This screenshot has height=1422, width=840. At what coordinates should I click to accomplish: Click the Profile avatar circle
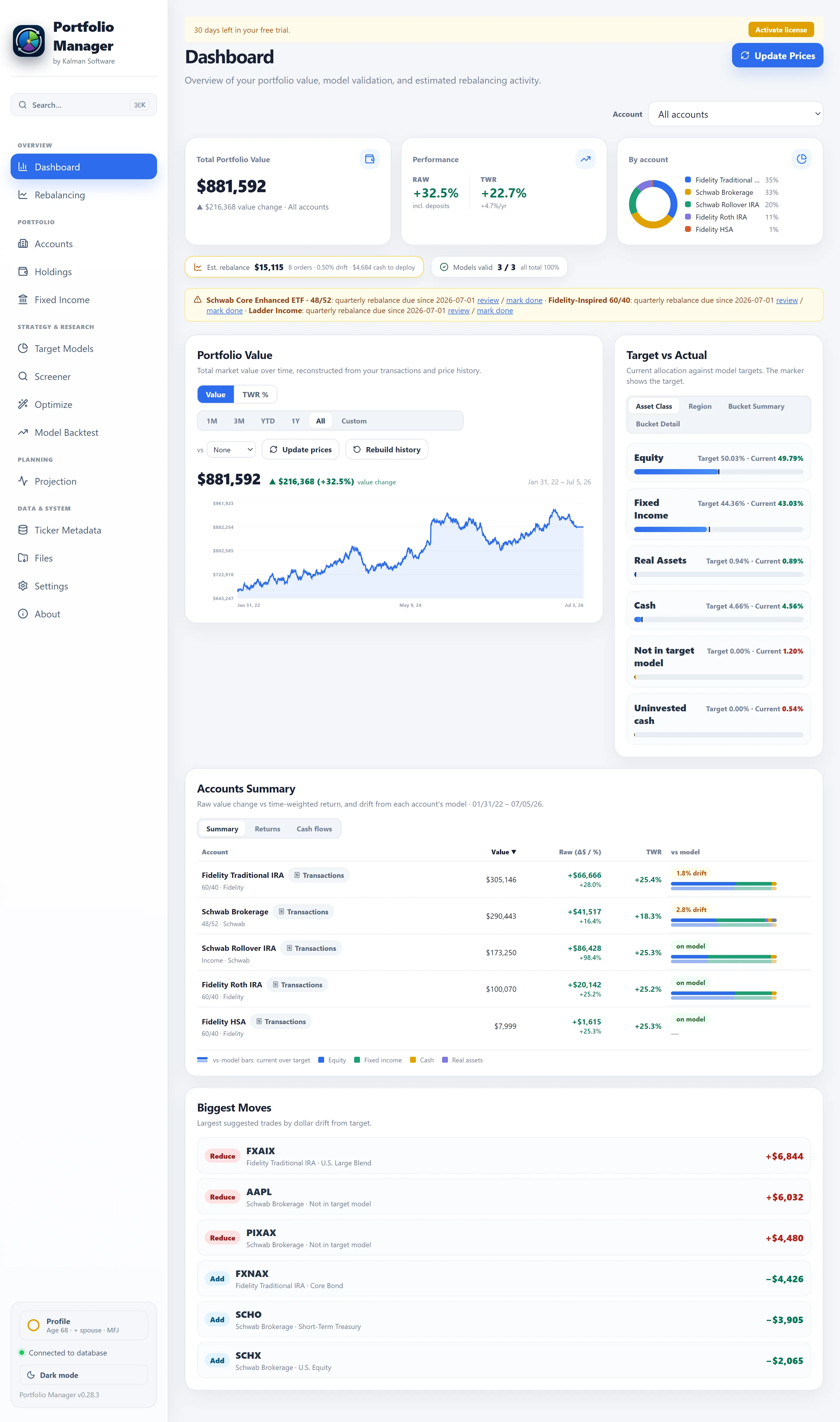coord(34,1325)
